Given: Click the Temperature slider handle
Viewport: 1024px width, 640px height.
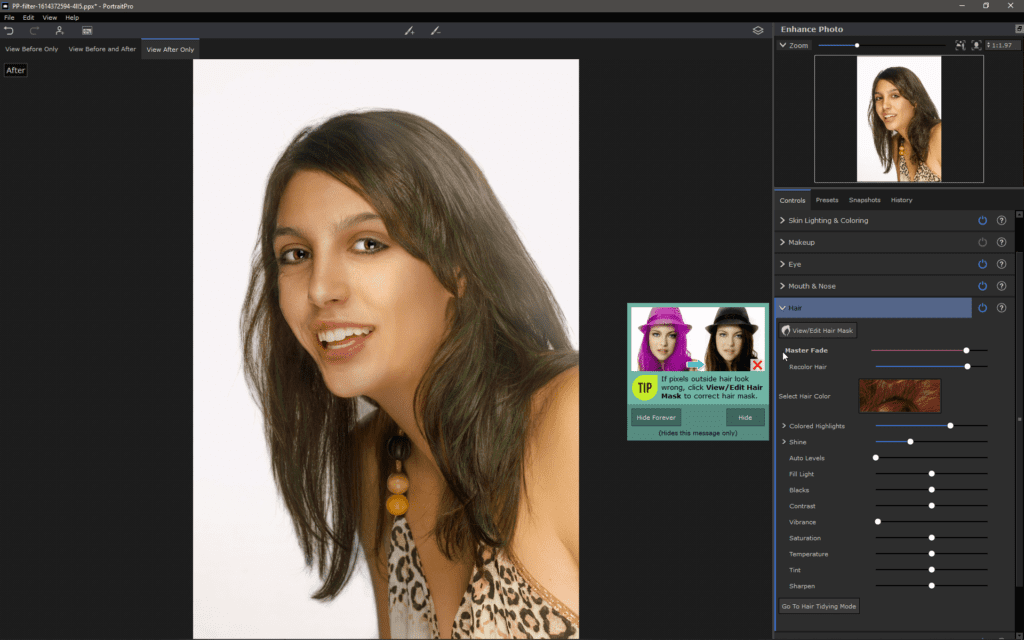Looking at the screenshot, I should (x=931, y=554).
